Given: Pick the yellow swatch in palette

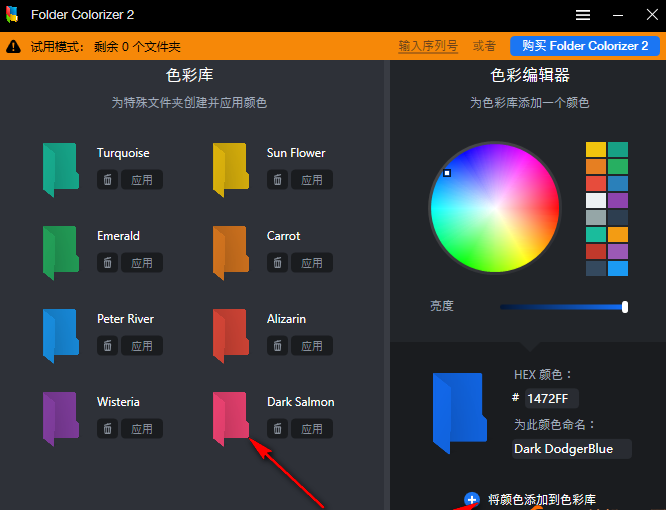Looking at the screenshot, I should (x=596, y=149).
